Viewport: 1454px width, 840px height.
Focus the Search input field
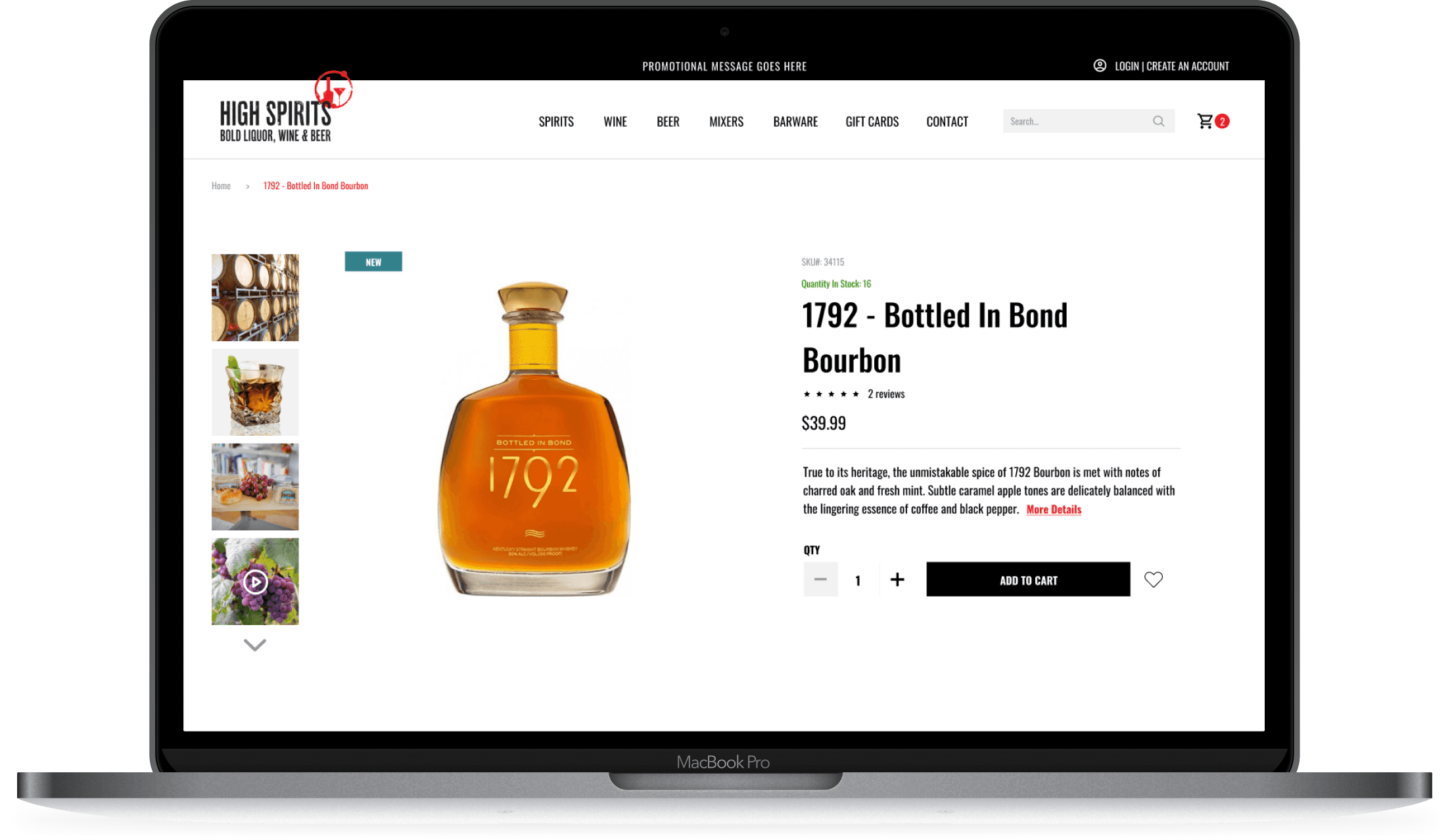click(x=1078, y=122)
